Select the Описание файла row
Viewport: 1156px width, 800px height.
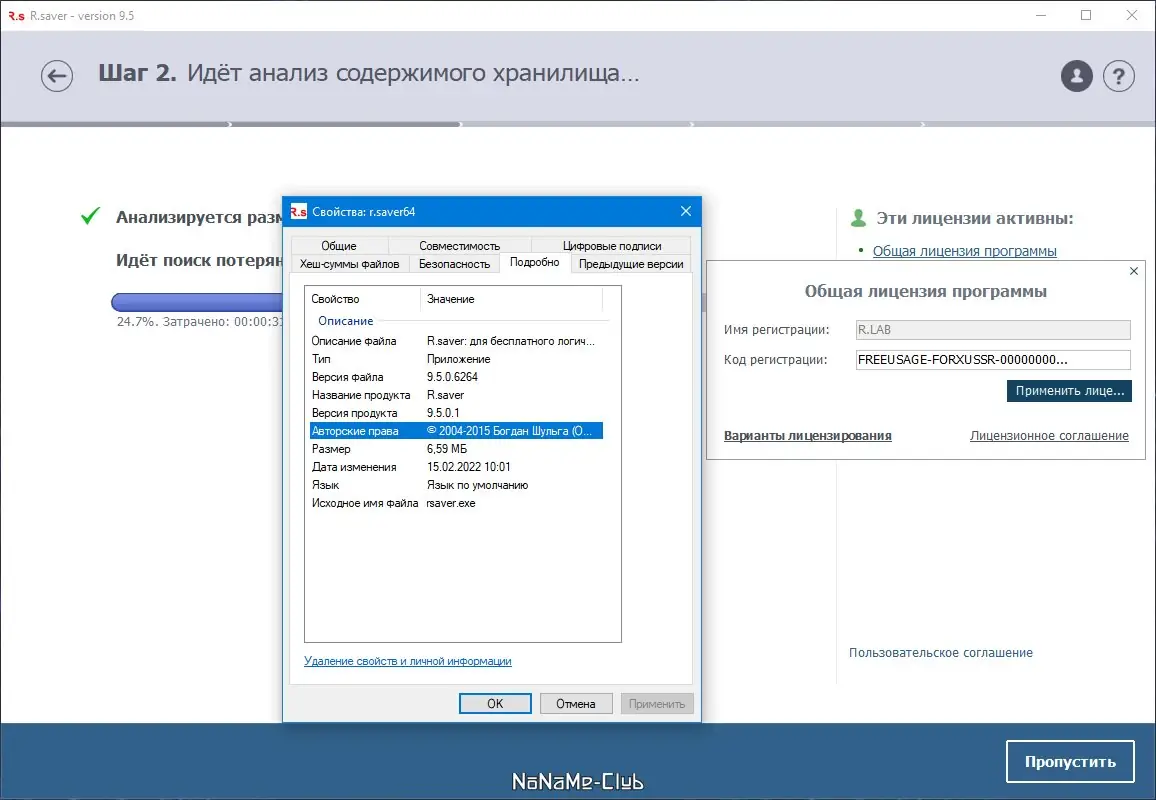(456, 341)
